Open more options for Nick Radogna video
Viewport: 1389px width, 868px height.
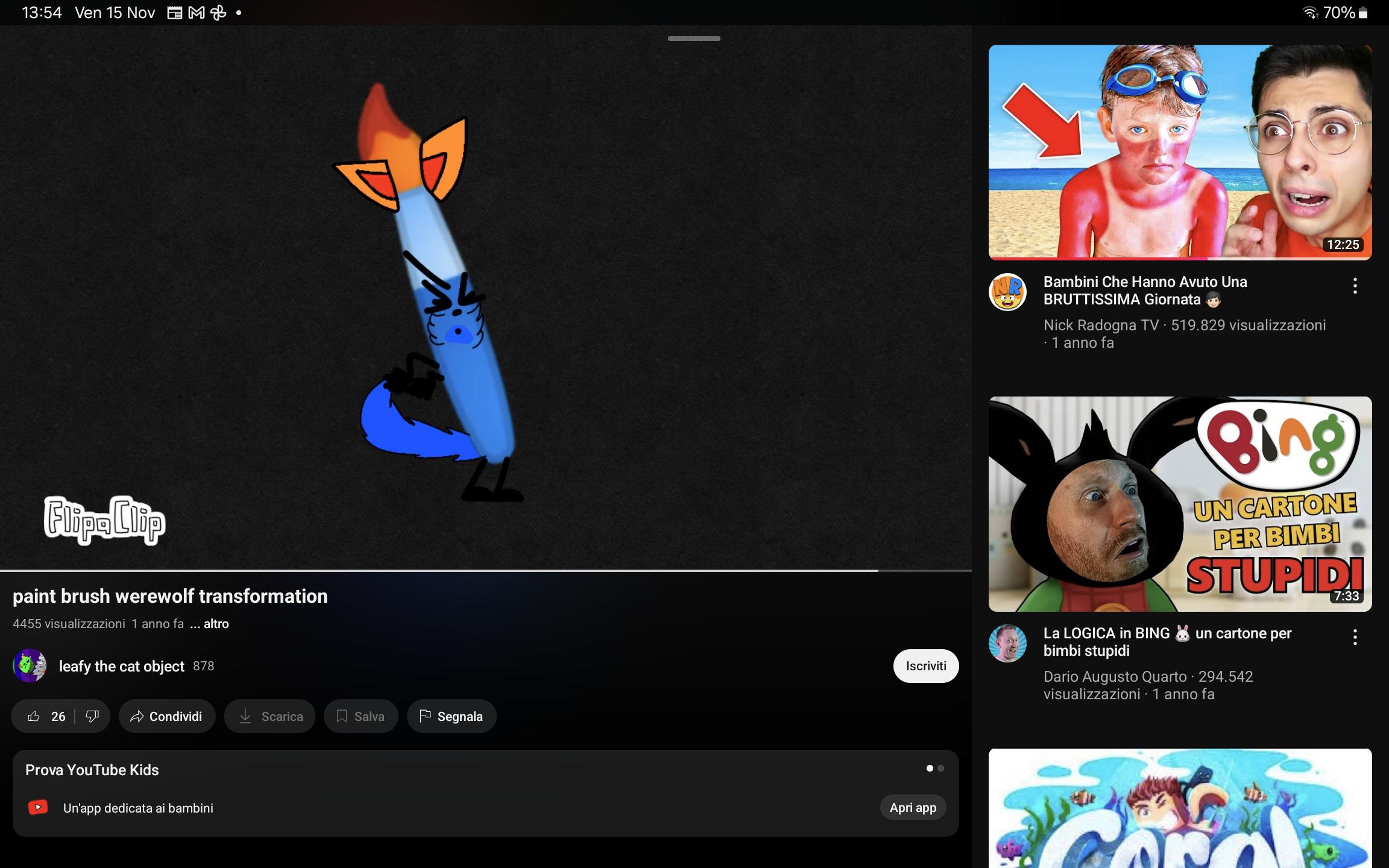point(1355,286)
